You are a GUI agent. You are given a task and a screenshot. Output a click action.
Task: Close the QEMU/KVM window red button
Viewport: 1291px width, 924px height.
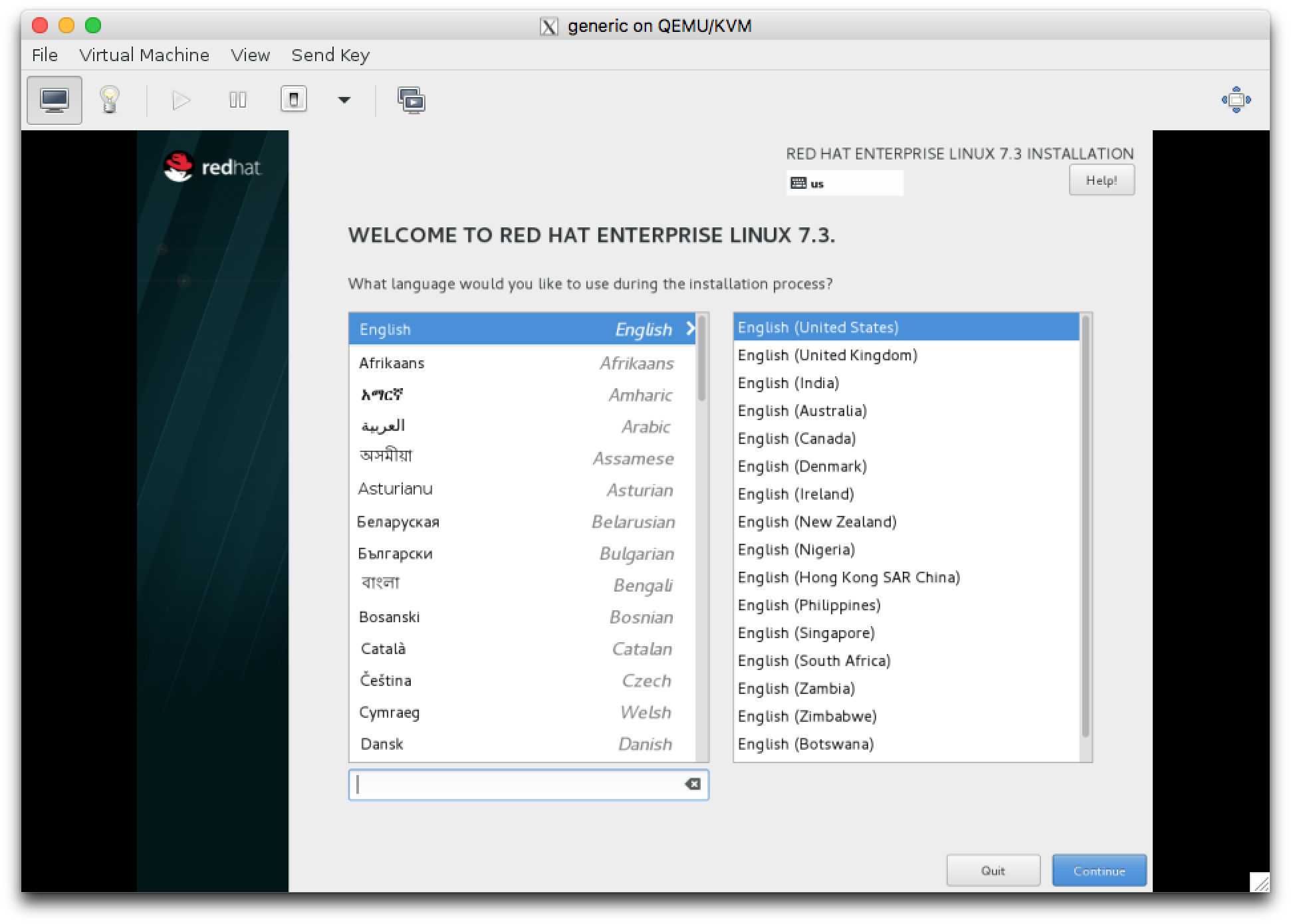[x=40, y=25]
